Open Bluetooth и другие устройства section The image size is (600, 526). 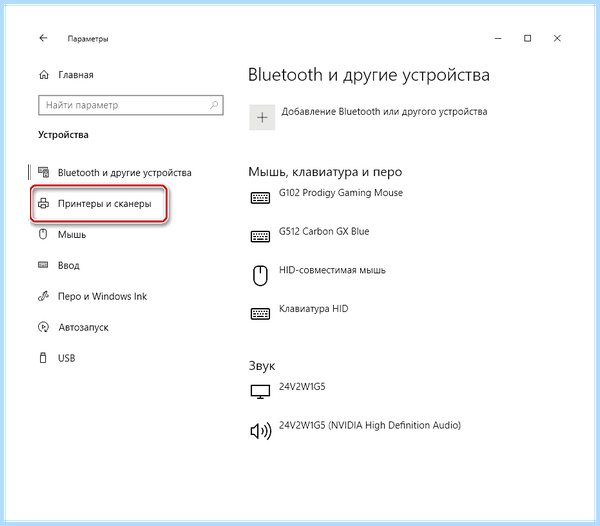click(125, 173)
